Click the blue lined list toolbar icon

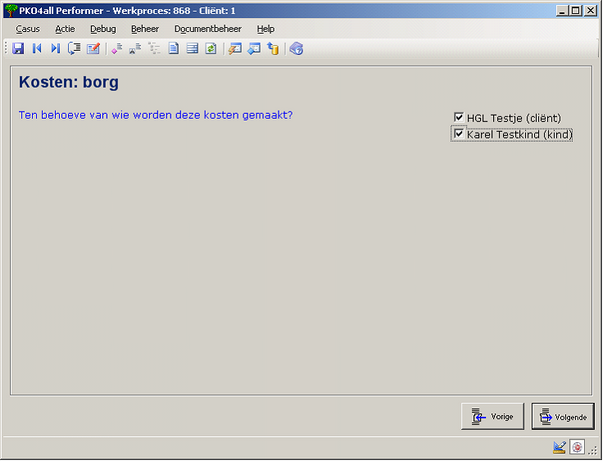pos(192,48)
